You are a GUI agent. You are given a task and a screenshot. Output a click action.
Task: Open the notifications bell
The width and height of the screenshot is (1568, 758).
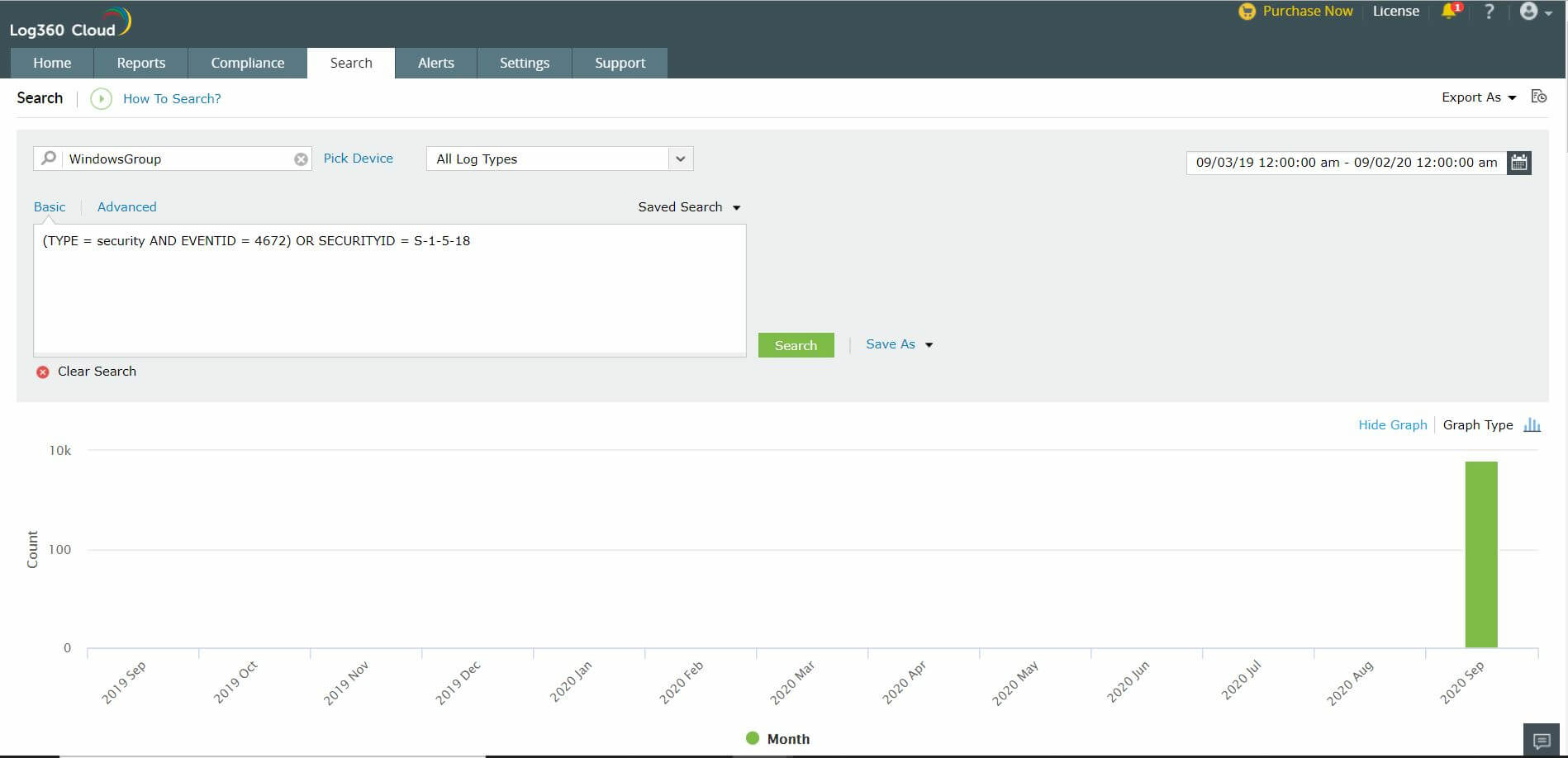pos(1449,12)
